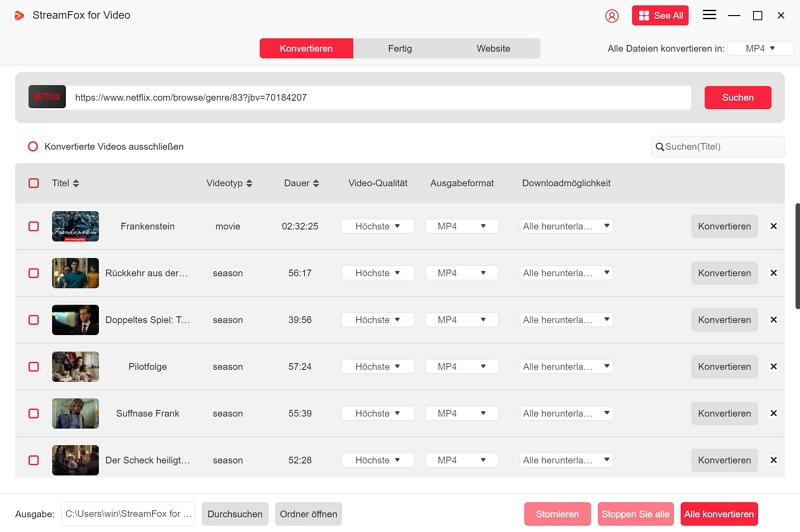800x532 pixels.
Task: Click the Netflix URL input field
Action: tap(380, 98)
